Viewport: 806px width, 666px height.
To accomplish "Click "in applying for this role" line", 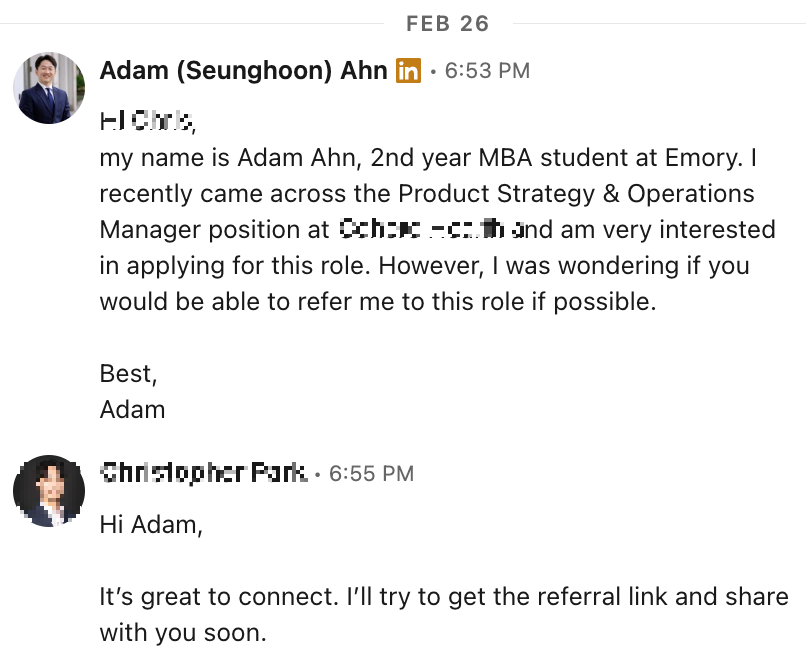I will [x=424, y=266].
